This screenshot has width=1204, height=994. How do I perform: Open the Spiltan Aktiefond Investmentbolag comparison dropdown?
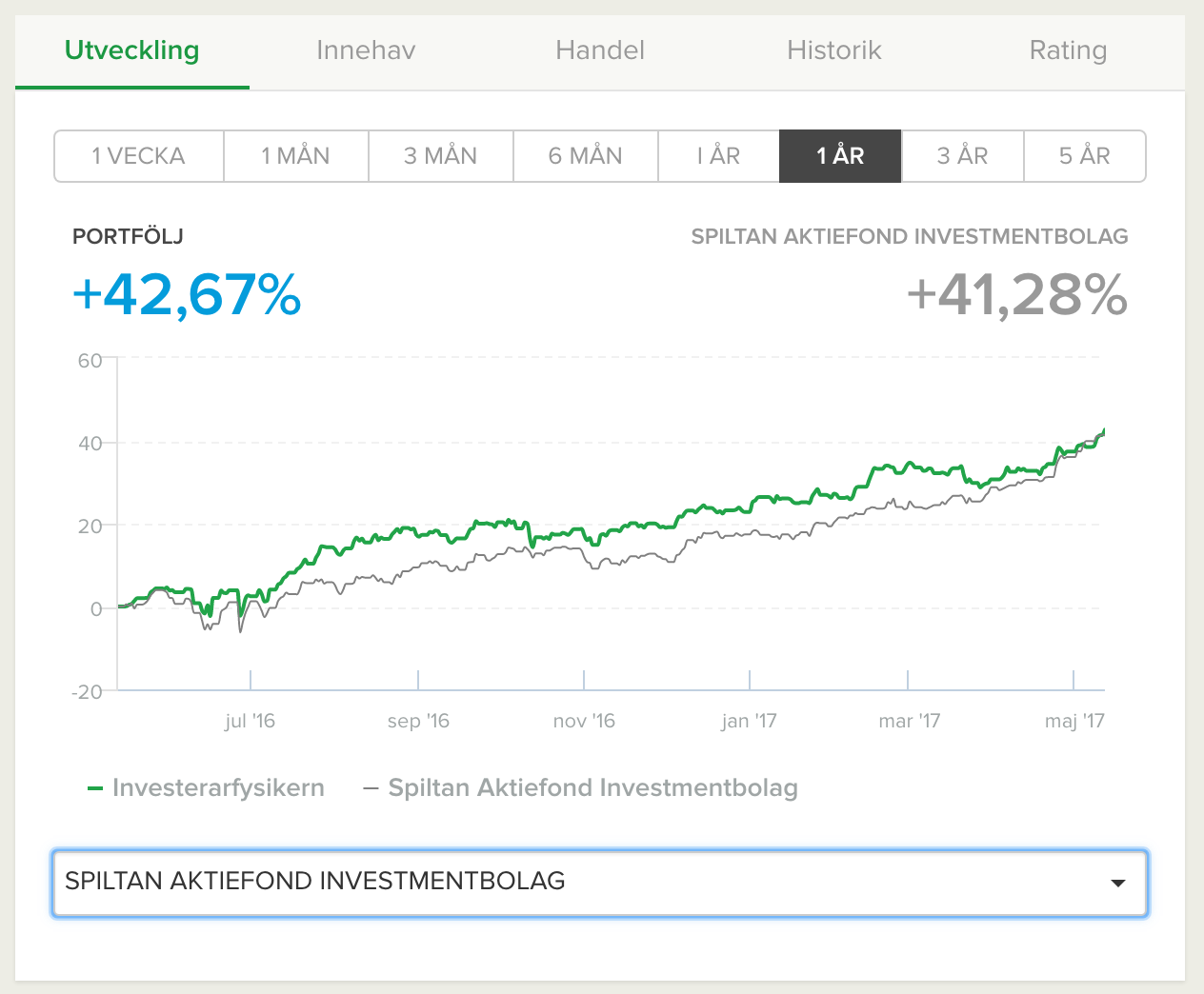(600, 883)
